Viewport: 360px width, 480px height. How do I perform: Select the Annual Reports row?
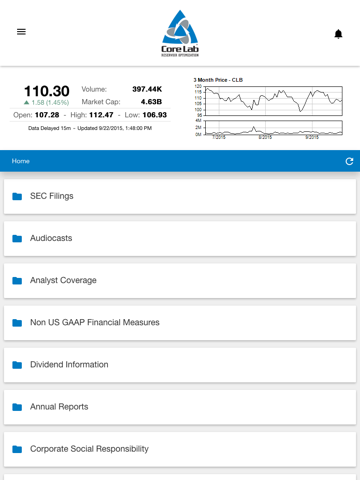180,407
